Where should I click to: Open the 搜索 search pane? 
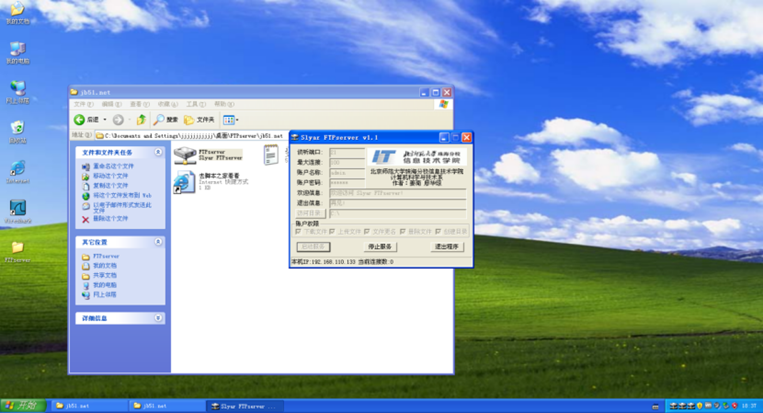(166, 120)
